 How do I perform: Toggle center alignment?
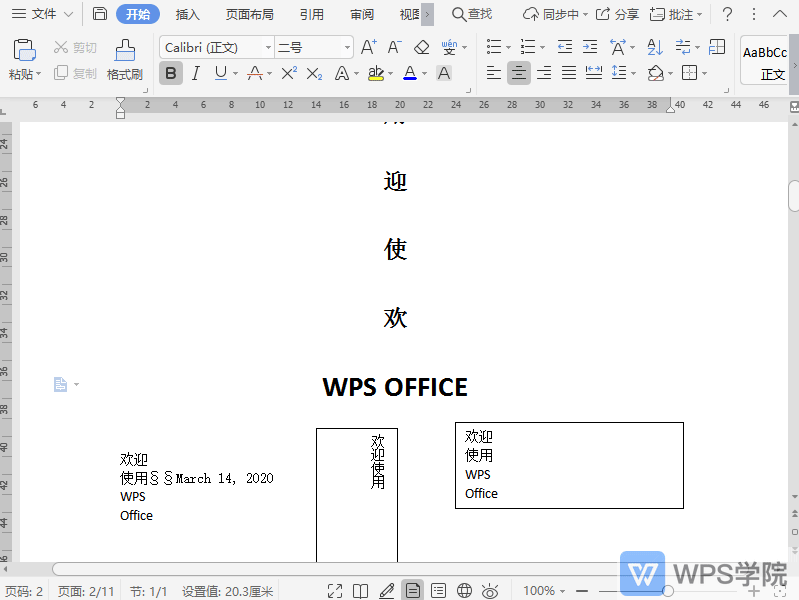(x=519, y=73)
